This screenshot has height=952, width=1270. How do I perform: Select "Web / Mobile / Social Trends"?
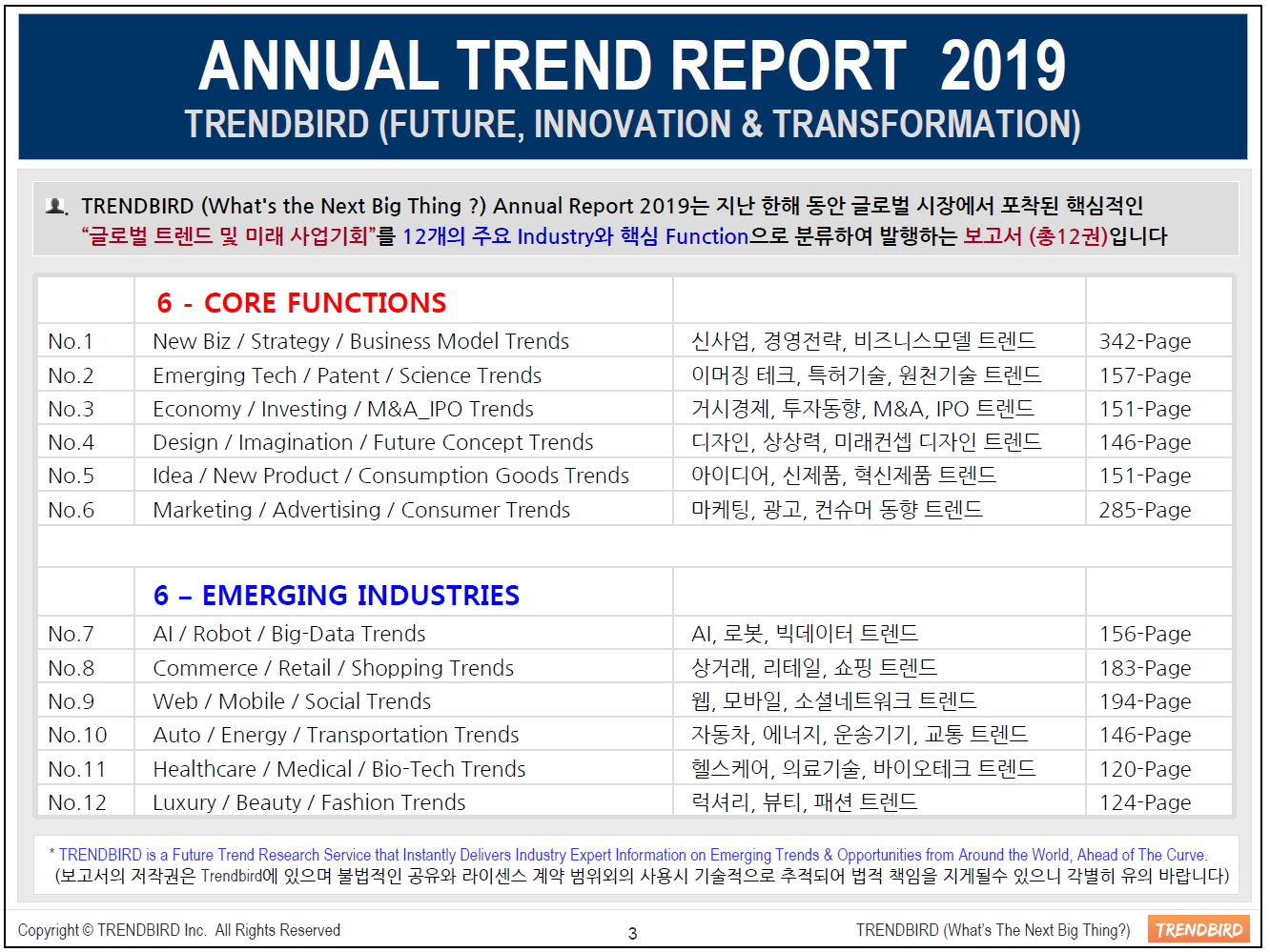292,701
